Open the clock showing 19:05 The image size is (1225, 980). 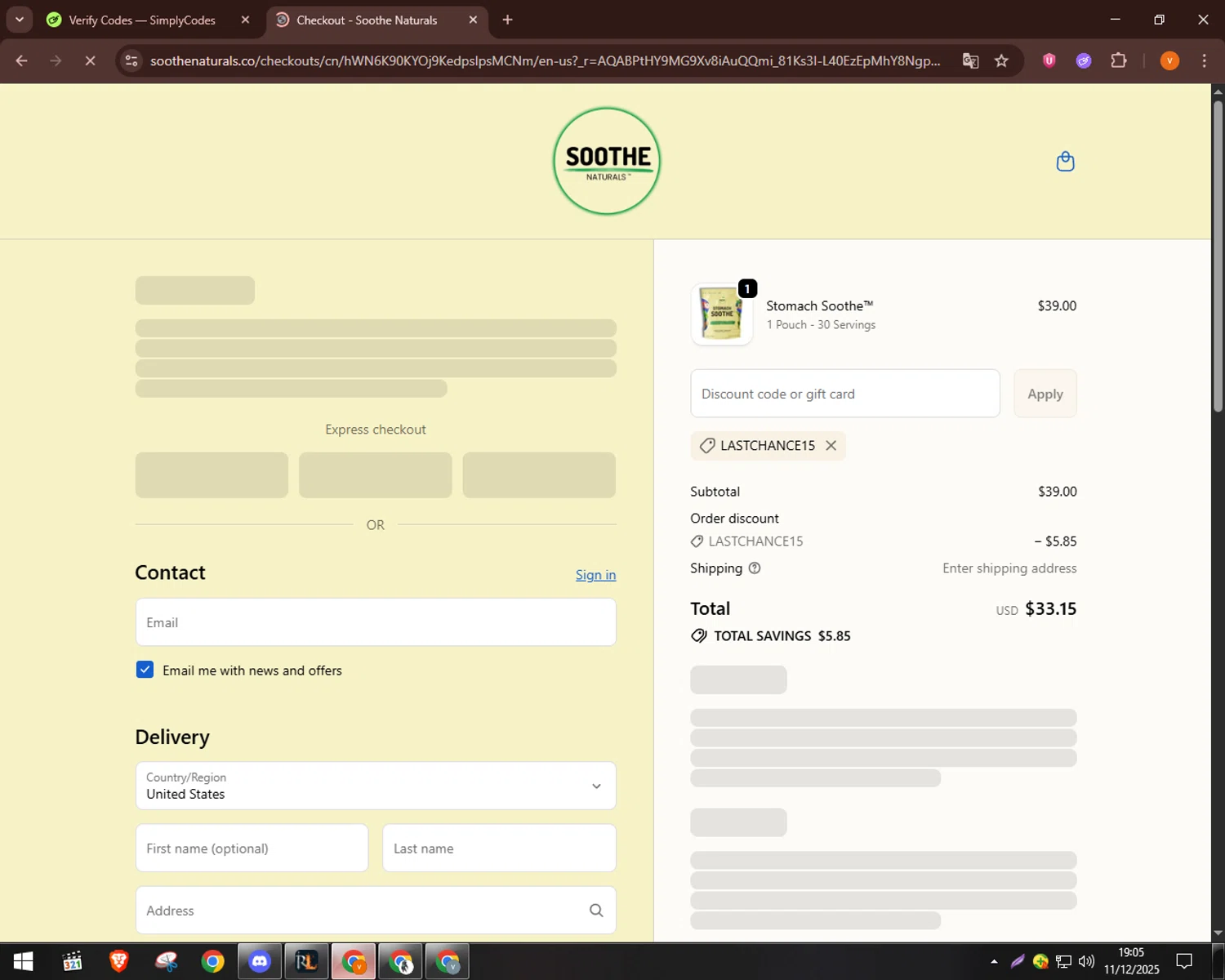(1131, 961)
